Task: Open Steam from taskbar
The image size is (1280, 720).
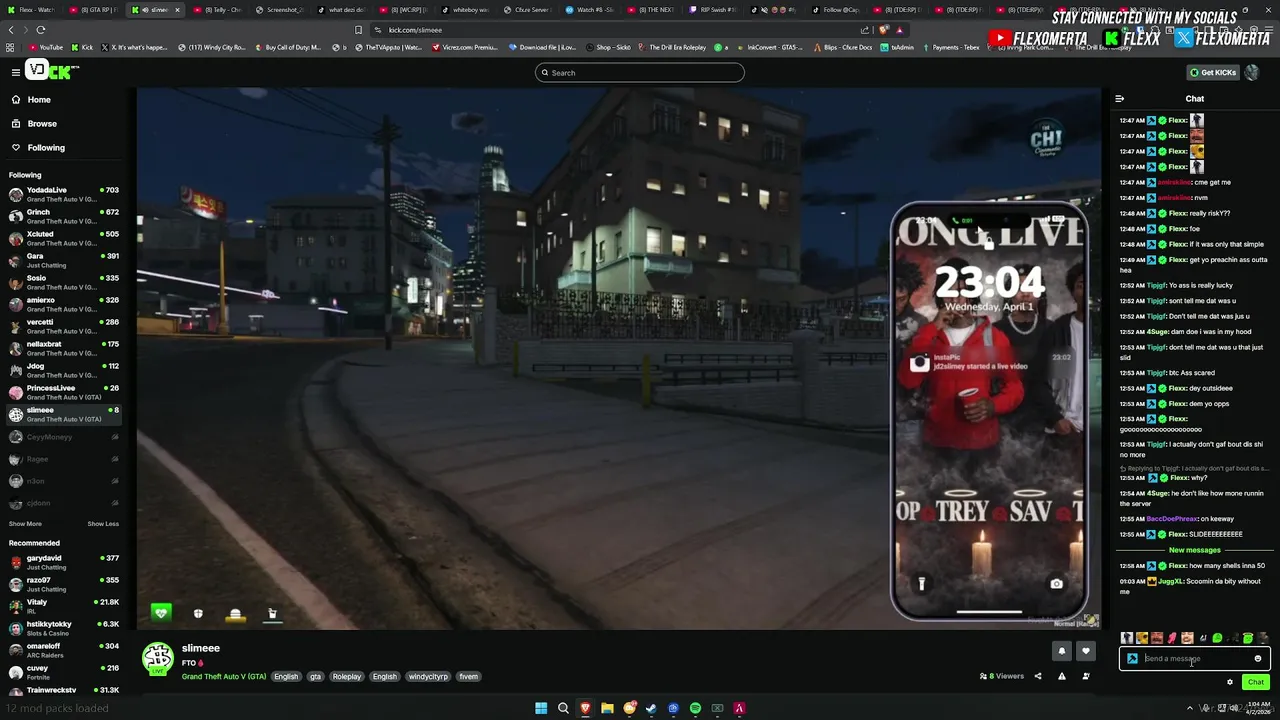Action: [x=651, y=708]
